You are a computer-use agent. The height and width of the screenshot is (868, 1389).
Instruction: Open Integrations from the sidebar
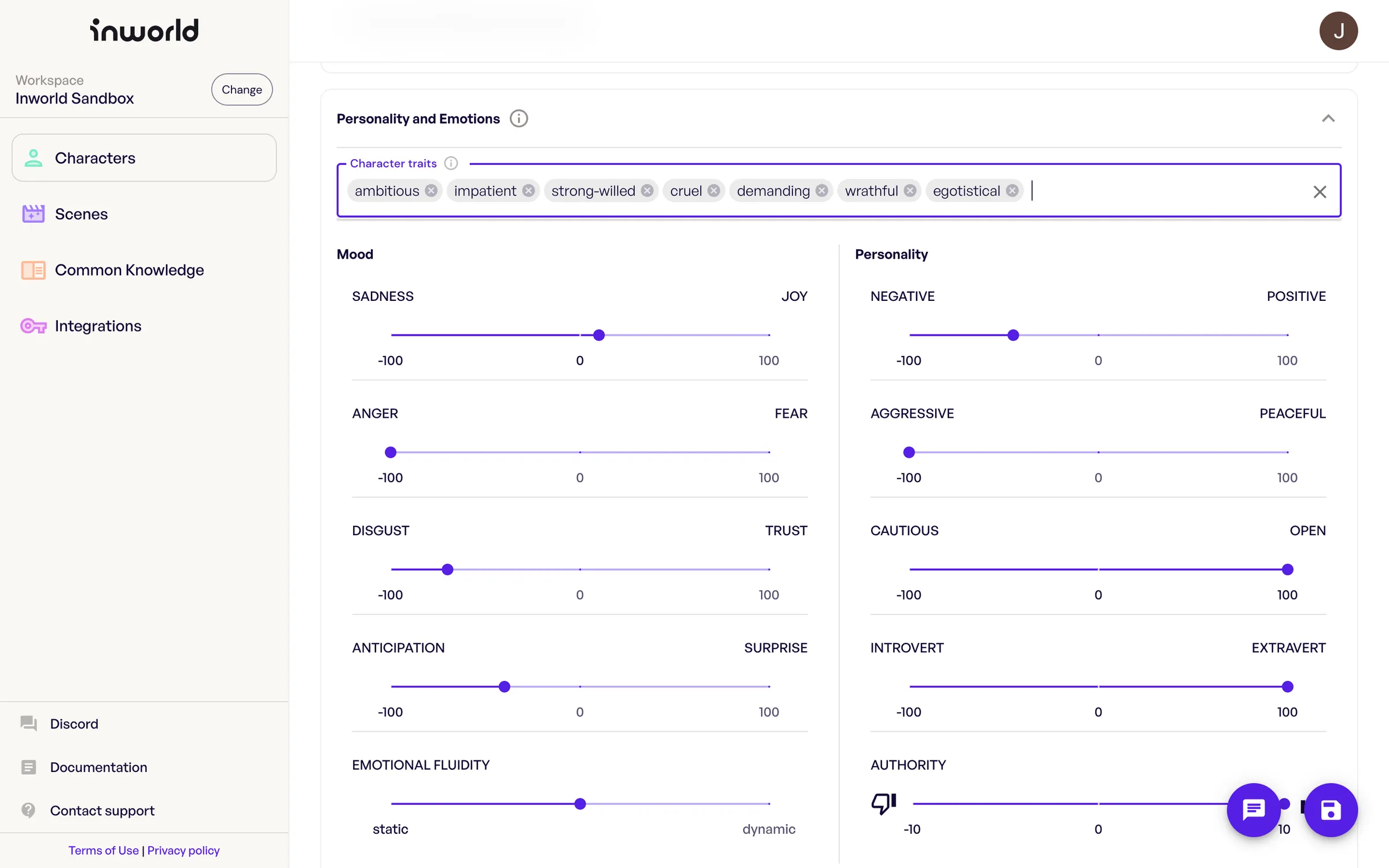(x=98, y=326)
